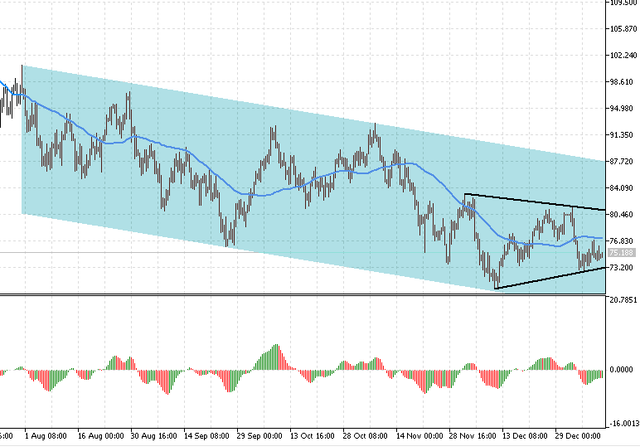Click the 87.720 price axis label
This screenshot has height=447, width=640.
click(622, 162)
